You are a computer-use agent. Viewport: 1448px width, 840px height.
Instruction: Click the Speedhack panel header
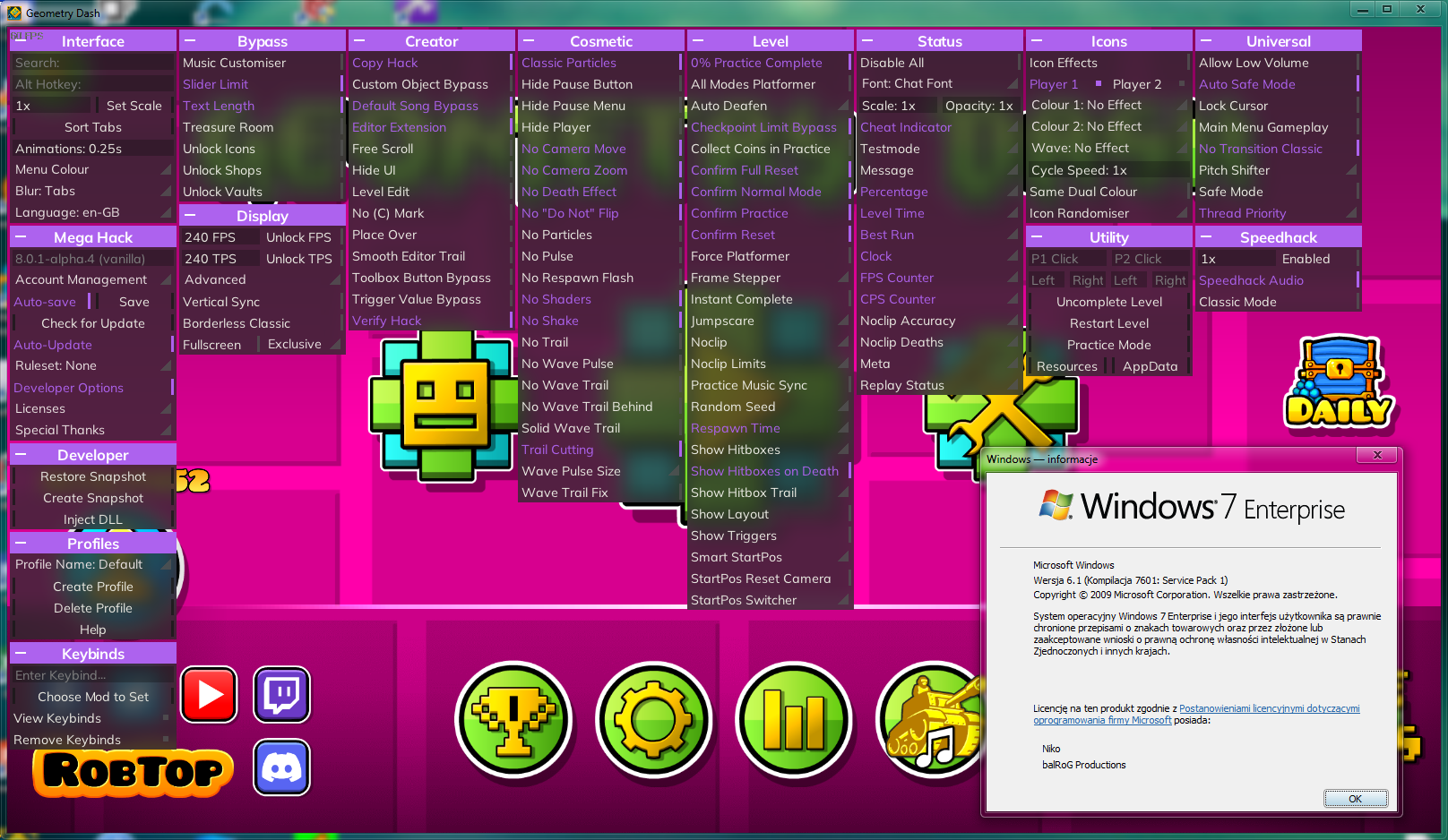click(x=1278, y=236)
